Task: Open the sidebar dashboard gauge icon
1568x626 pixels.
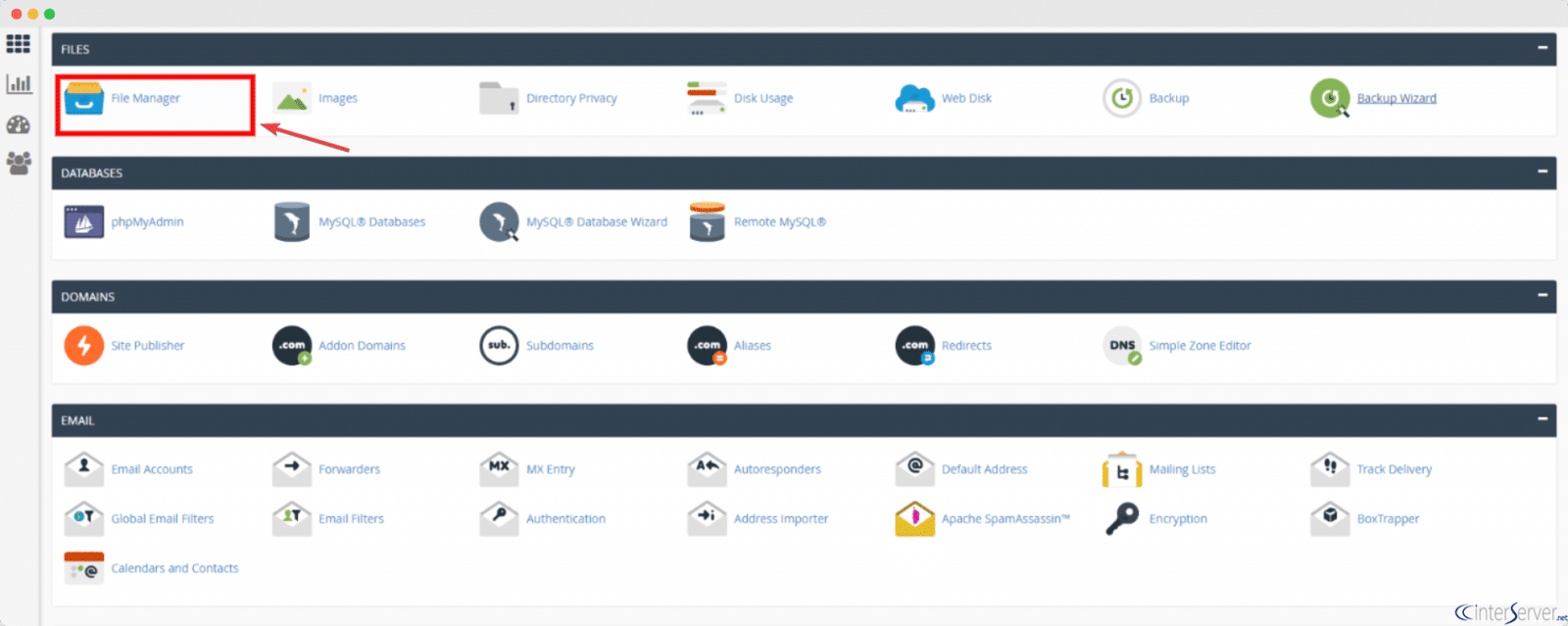Action: pos(19,124)
